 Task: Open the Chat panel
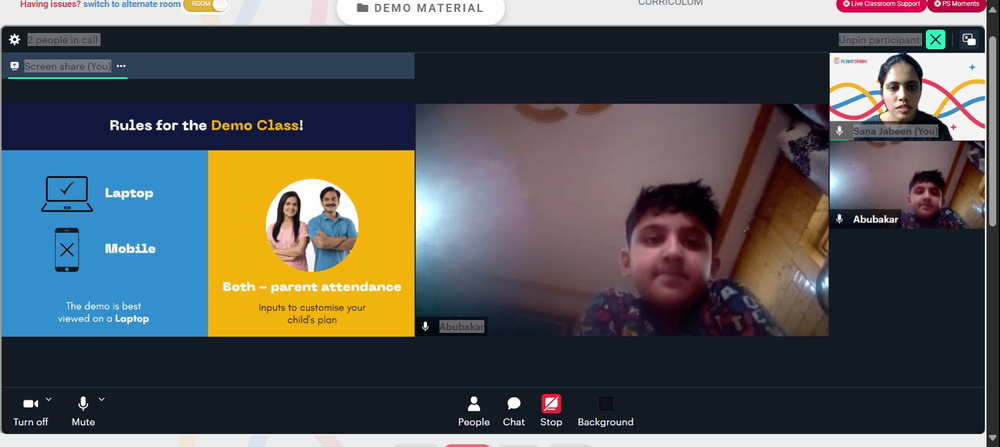pyautogui.click(x=513, y=411)
